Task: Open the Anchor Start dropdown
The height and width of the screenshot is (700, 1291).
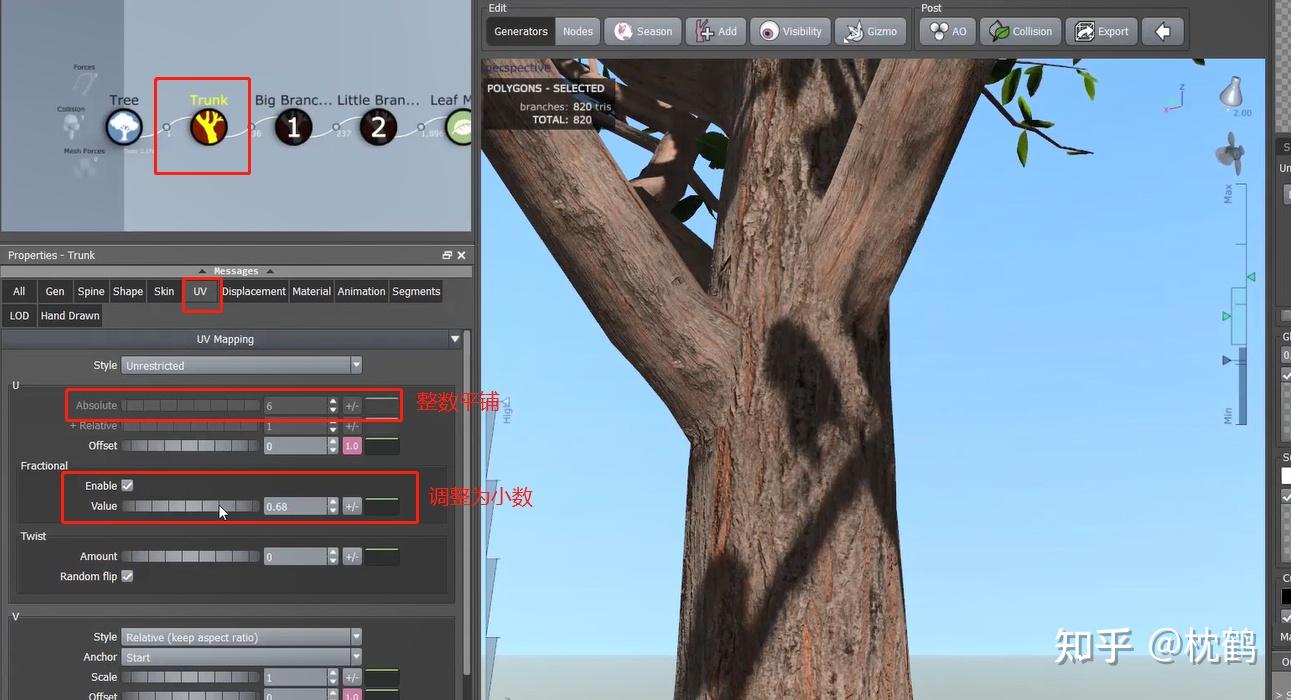Action: (x=241, y=657)
